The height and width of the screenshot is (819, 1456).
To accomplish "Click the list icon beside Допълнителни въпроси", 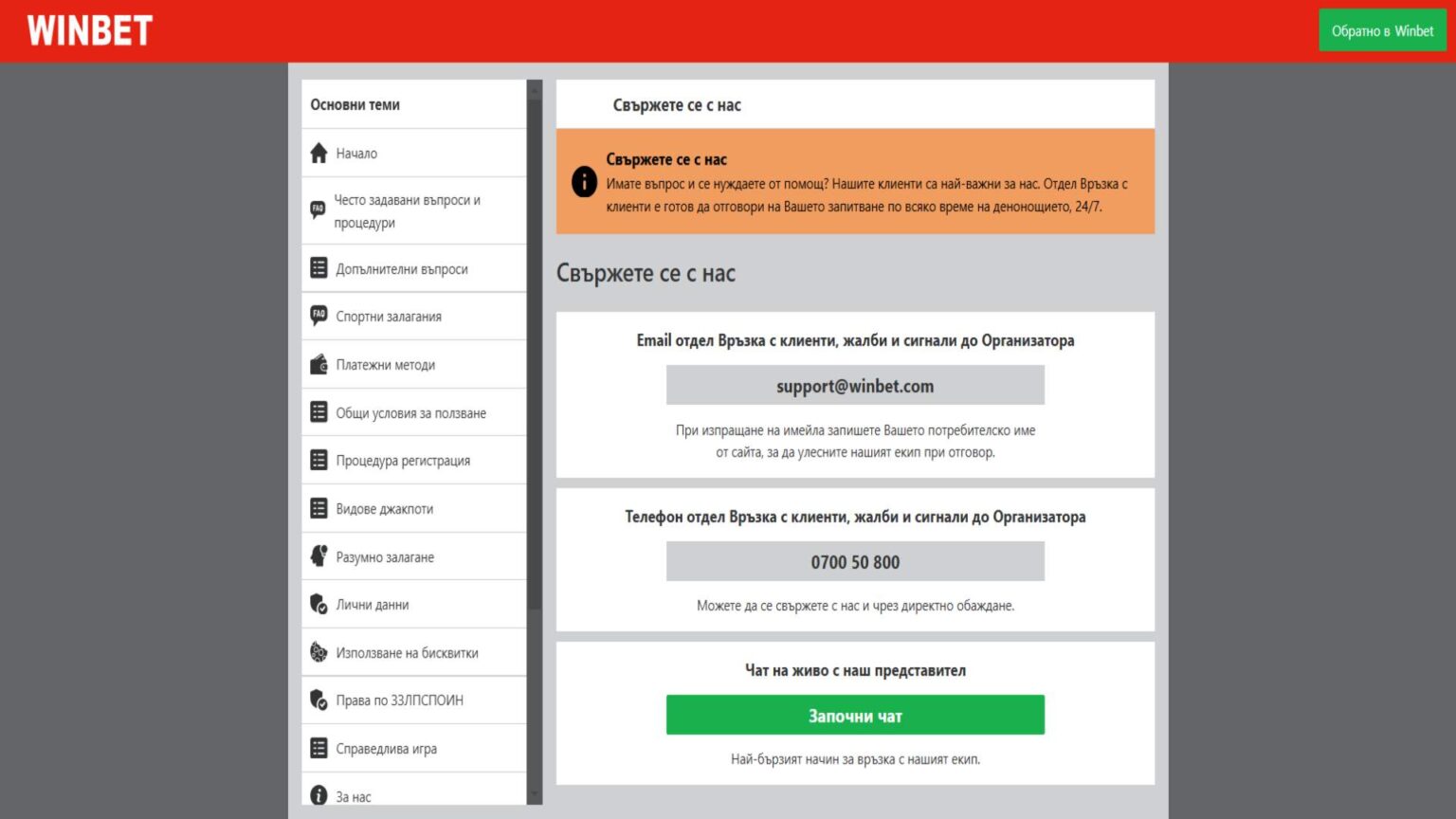I will 318,268.
